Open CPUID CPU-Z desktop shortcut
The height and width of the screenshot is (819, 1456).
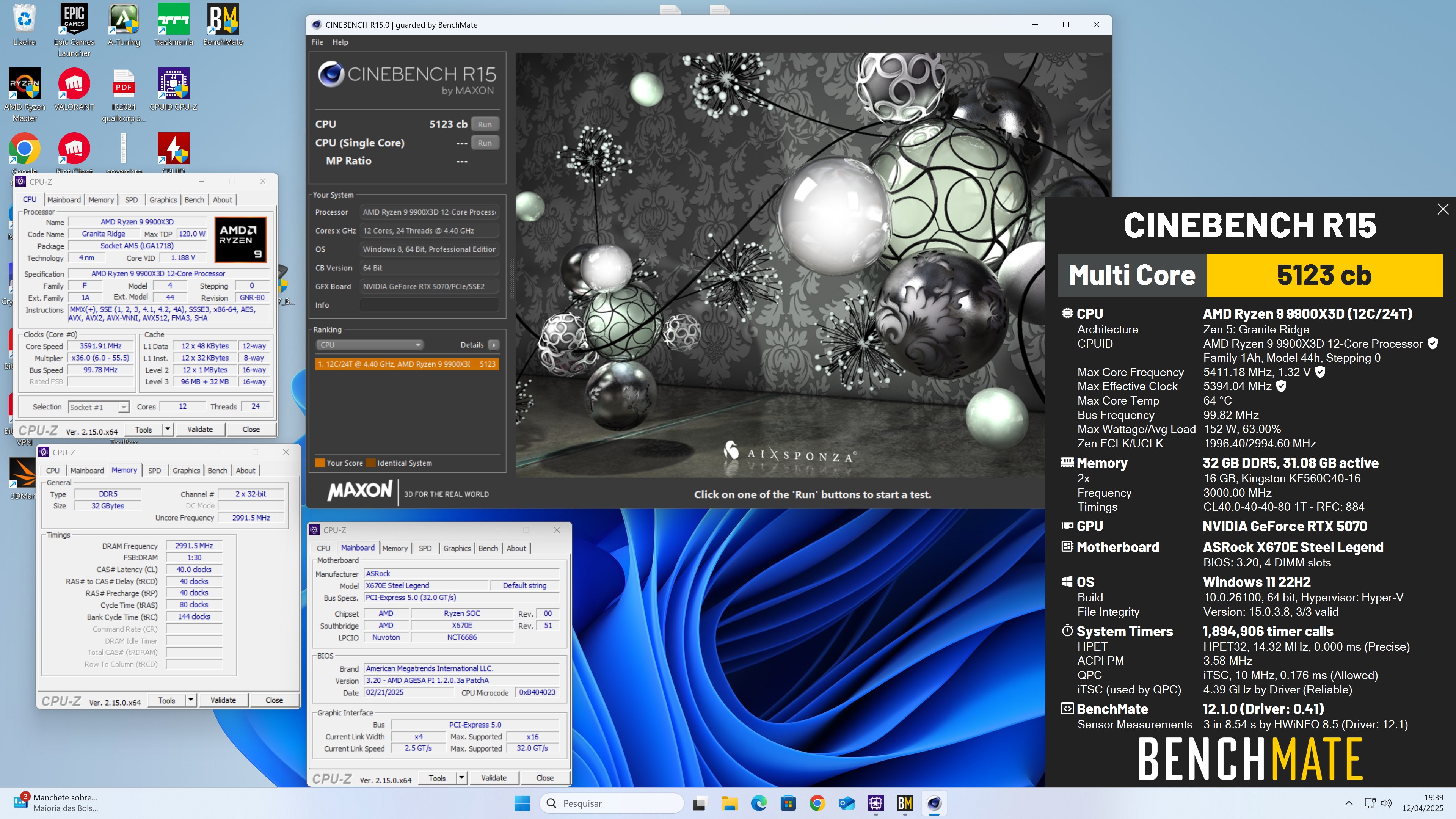173,89
